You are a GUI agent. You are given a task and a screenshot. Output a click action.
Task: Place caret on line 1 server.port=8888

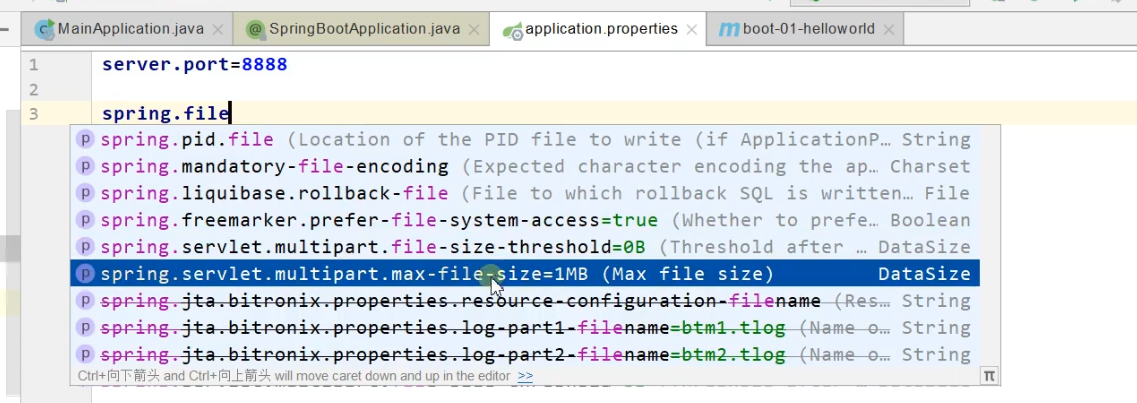[x=194, y=65]
